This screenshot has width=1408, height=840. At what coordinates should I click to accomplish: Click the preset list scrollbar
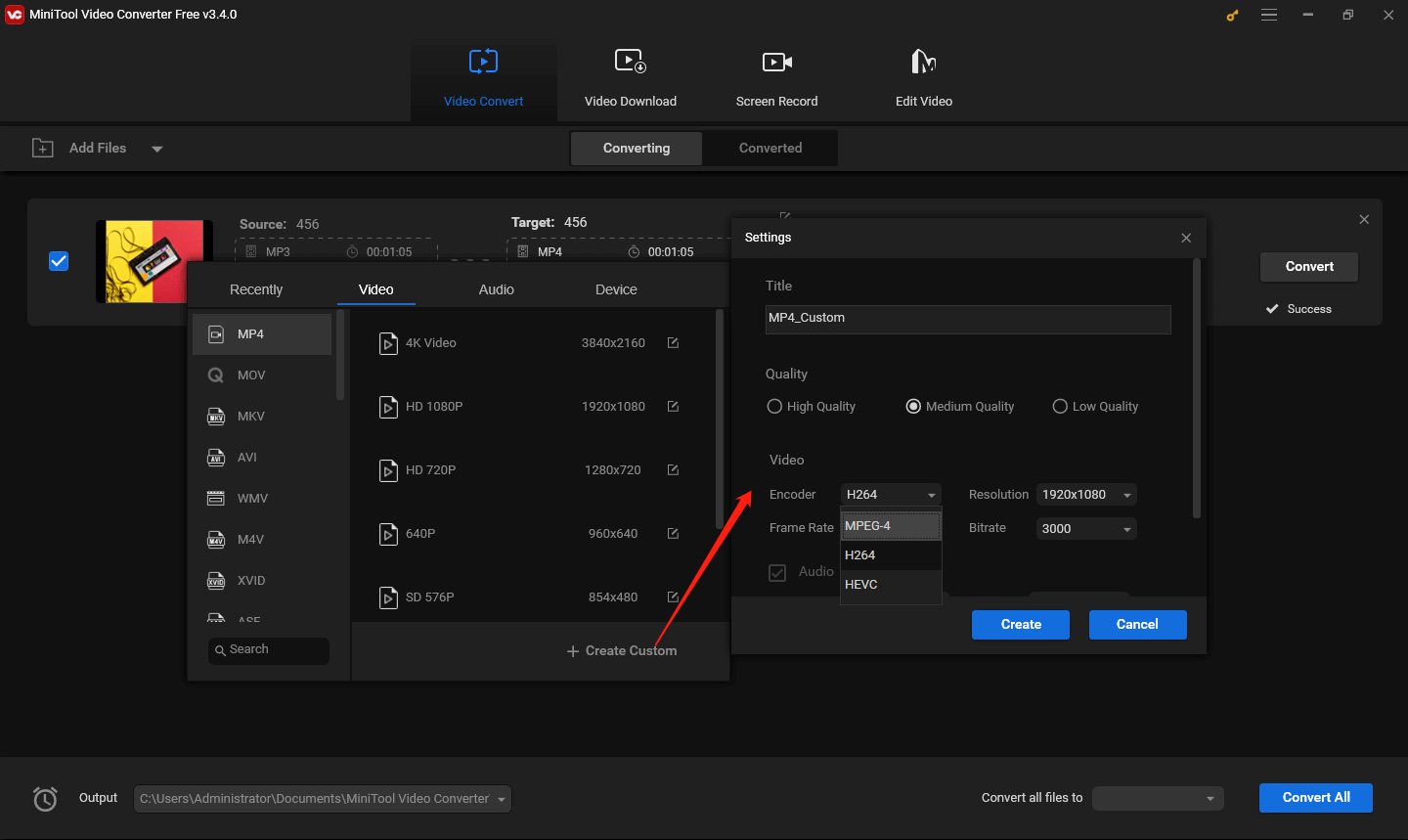[720, 419]
